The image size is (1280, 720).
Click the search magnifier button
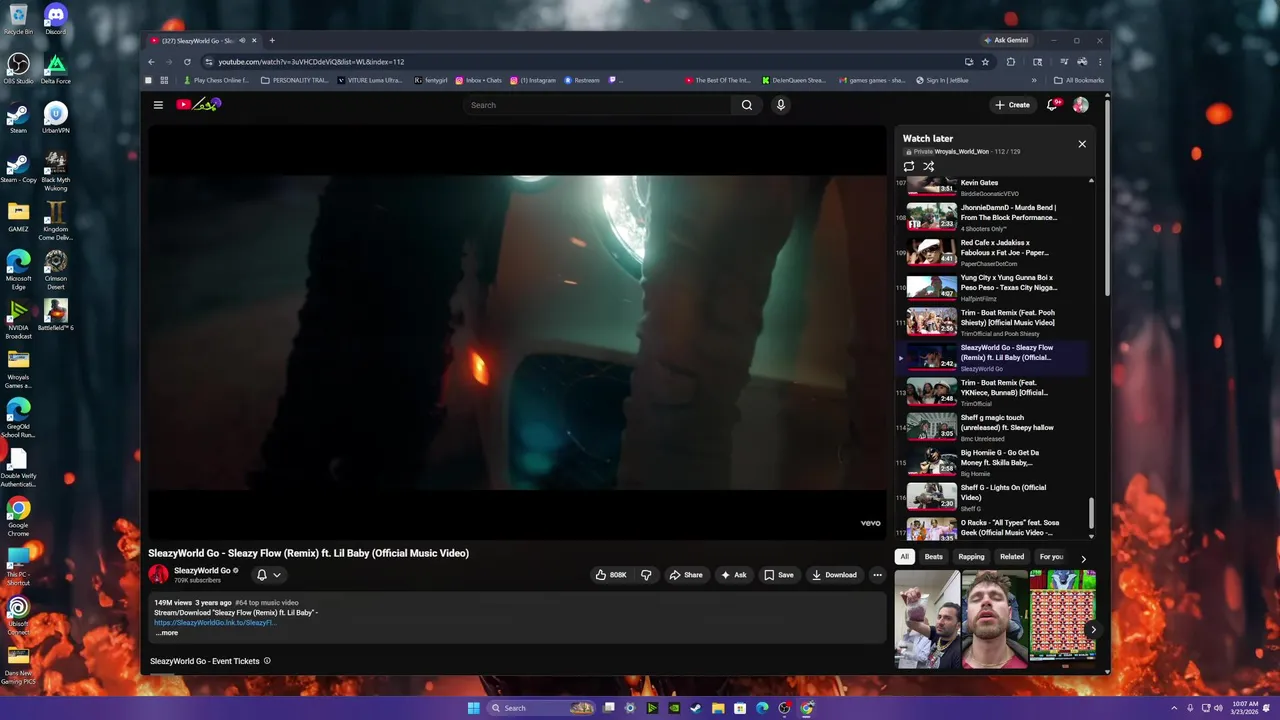point(747,105)
